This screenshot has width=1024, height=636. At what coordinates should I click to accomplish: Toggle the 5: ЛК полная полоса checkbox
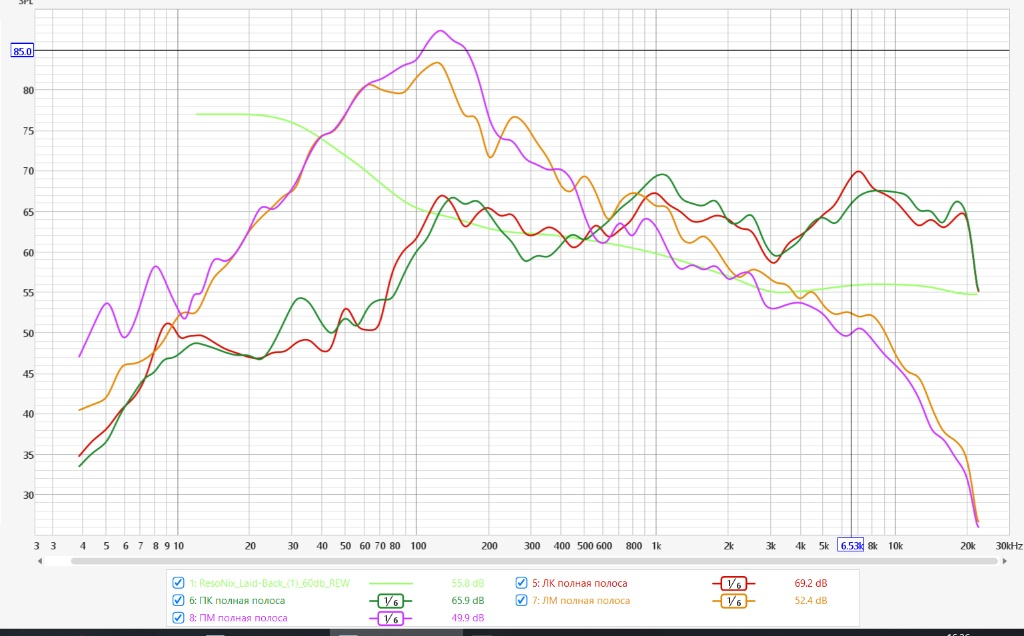[521, 583]
